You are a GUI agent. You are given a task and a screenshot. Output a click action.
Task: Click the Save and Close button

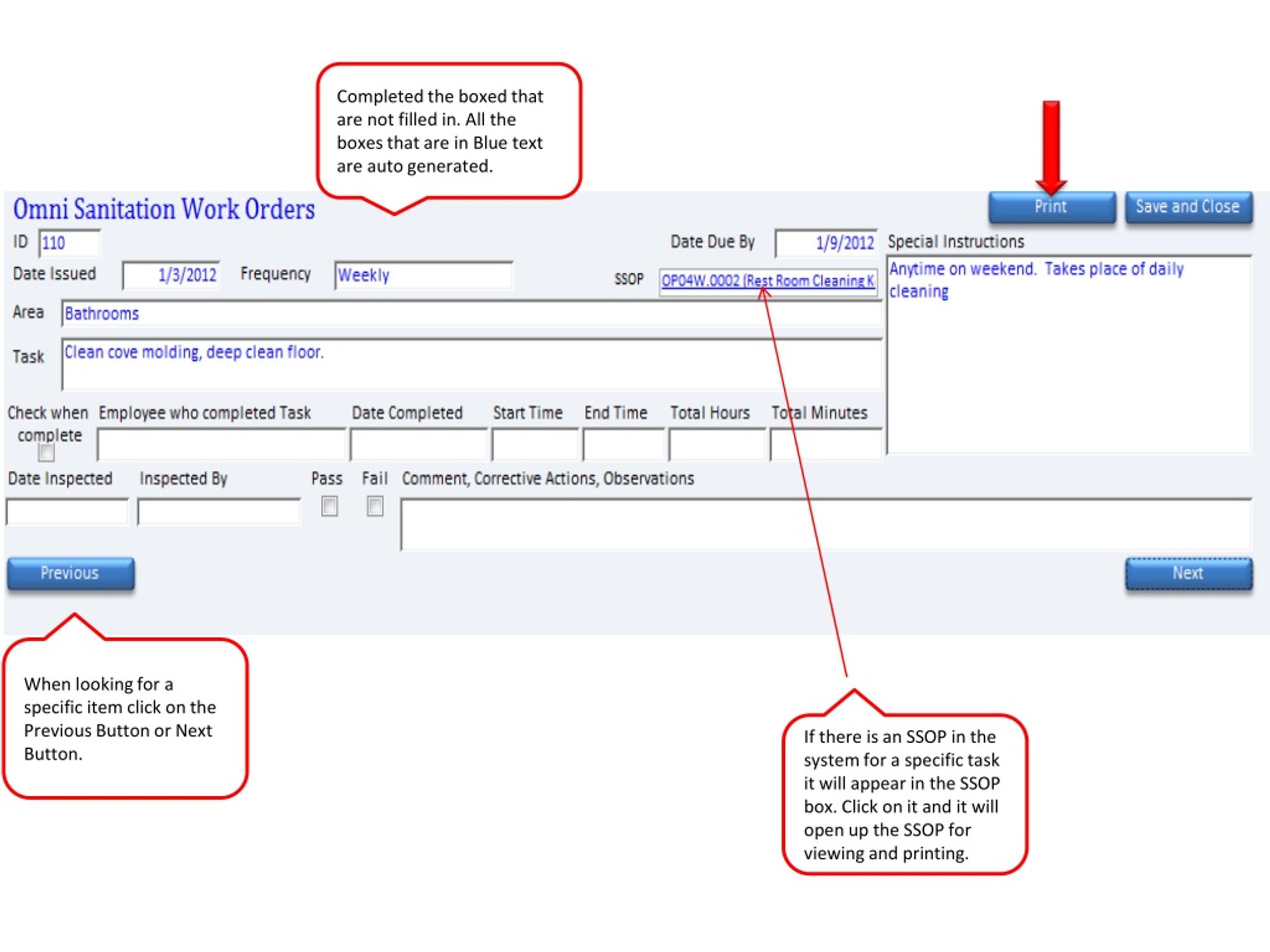click(x=1189, y=207)
